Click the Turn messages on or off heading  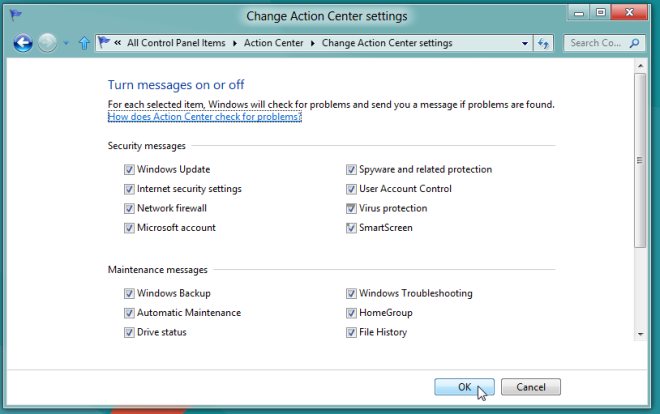(176, 85)
